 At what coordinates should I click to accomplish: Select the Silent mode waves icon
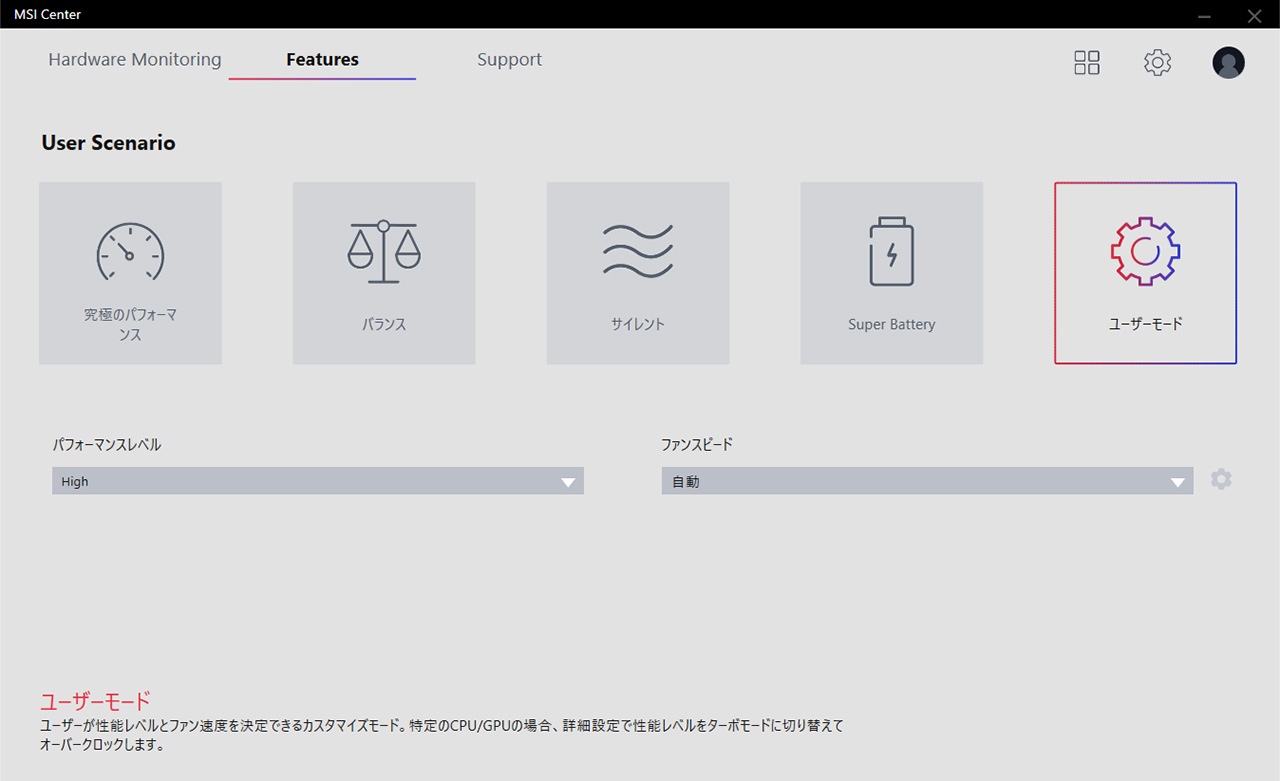pos(637,251)
